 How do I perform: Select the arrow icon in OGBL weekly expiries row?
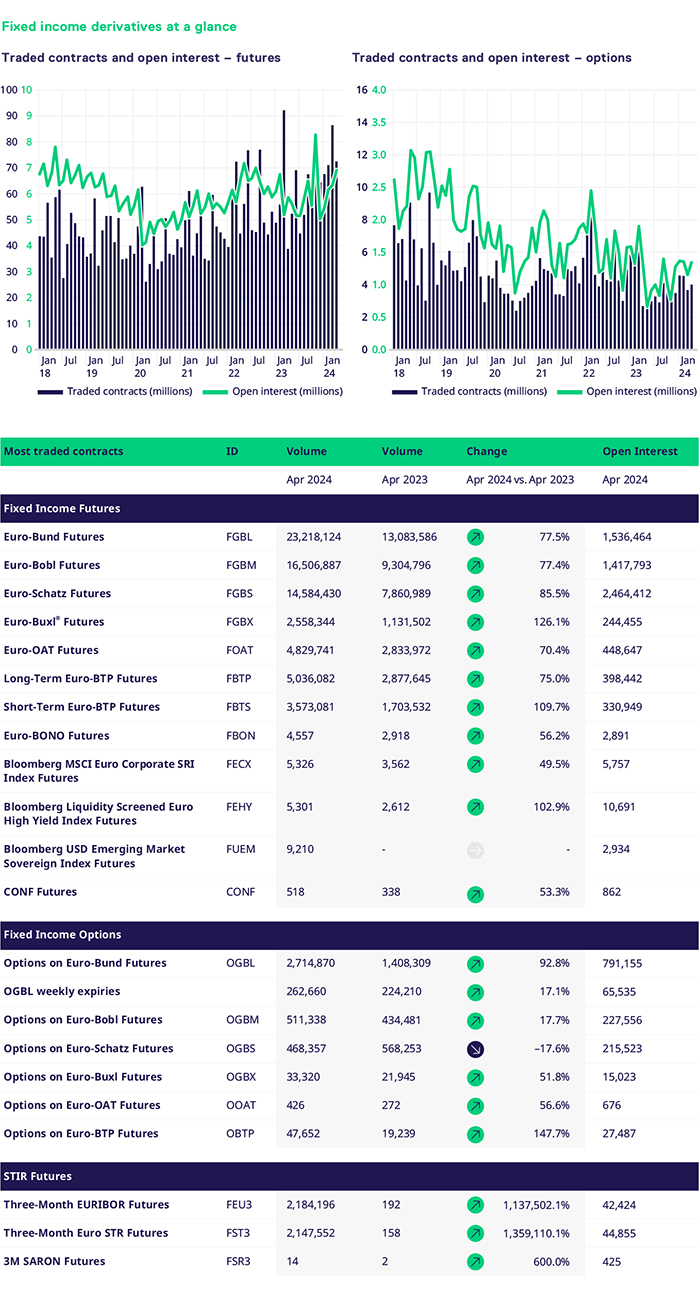point(476,992)
